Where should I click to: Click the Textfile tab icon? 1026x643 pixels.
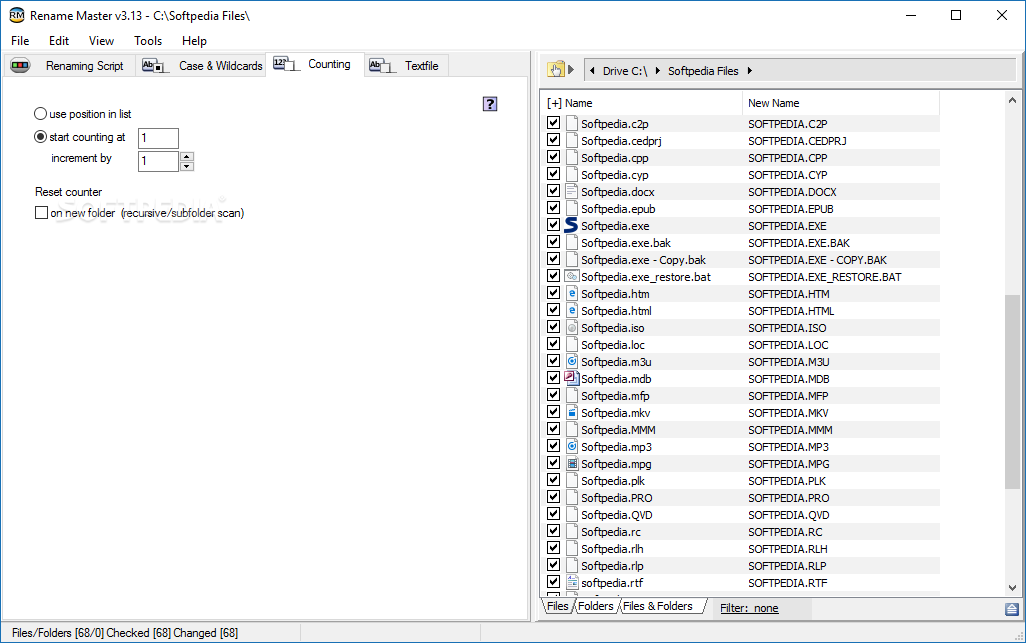[x=382, y=65]
